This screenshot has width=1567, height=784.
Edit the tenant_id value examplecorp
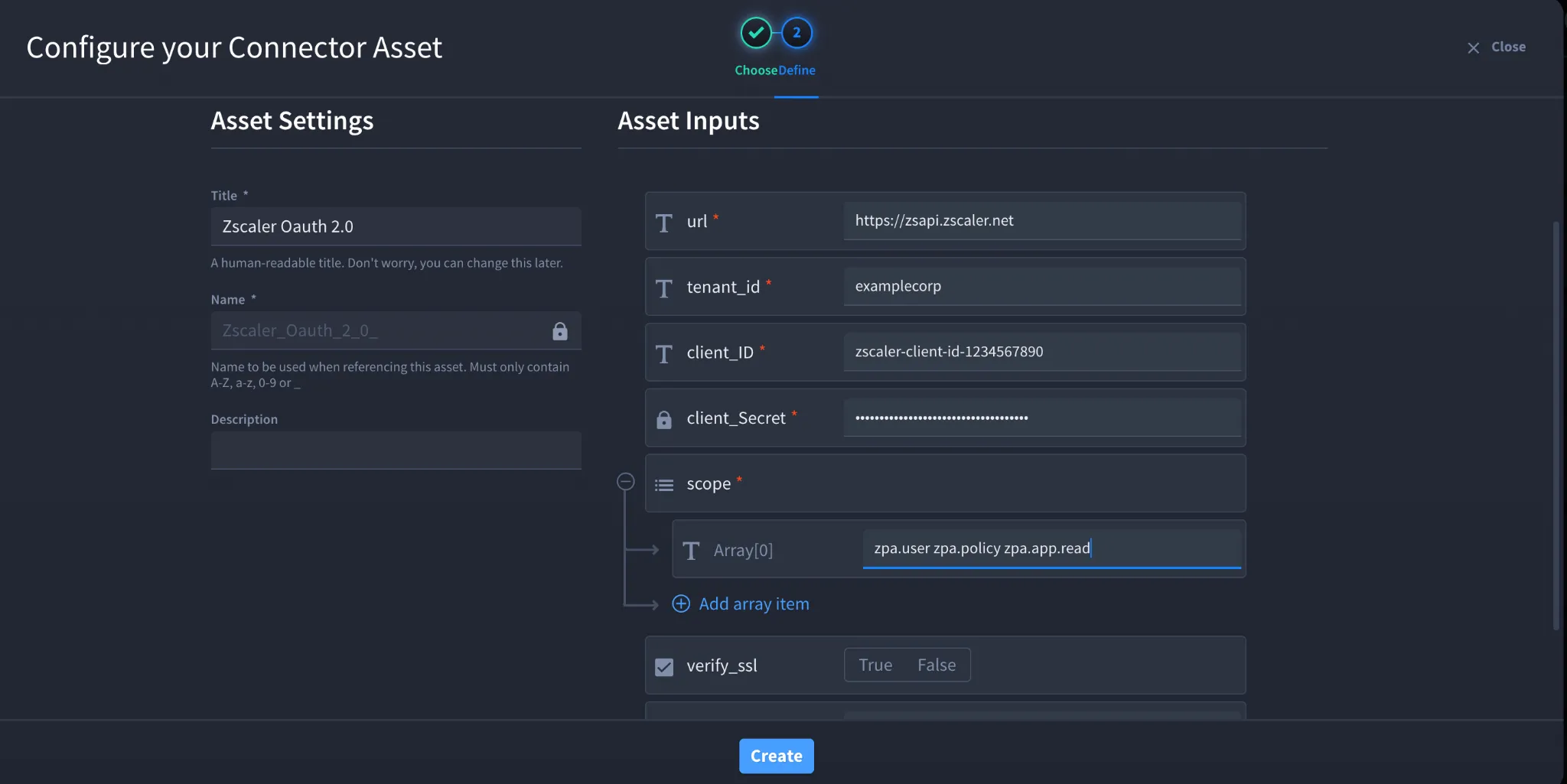click(1042, 286)
